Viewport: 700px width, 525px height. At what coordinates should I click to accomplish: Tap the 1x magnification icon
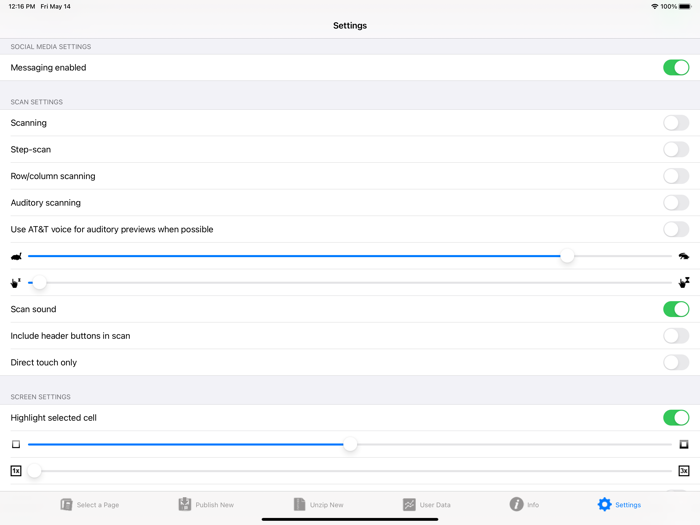pyautogui.click(x=16, y=471)
